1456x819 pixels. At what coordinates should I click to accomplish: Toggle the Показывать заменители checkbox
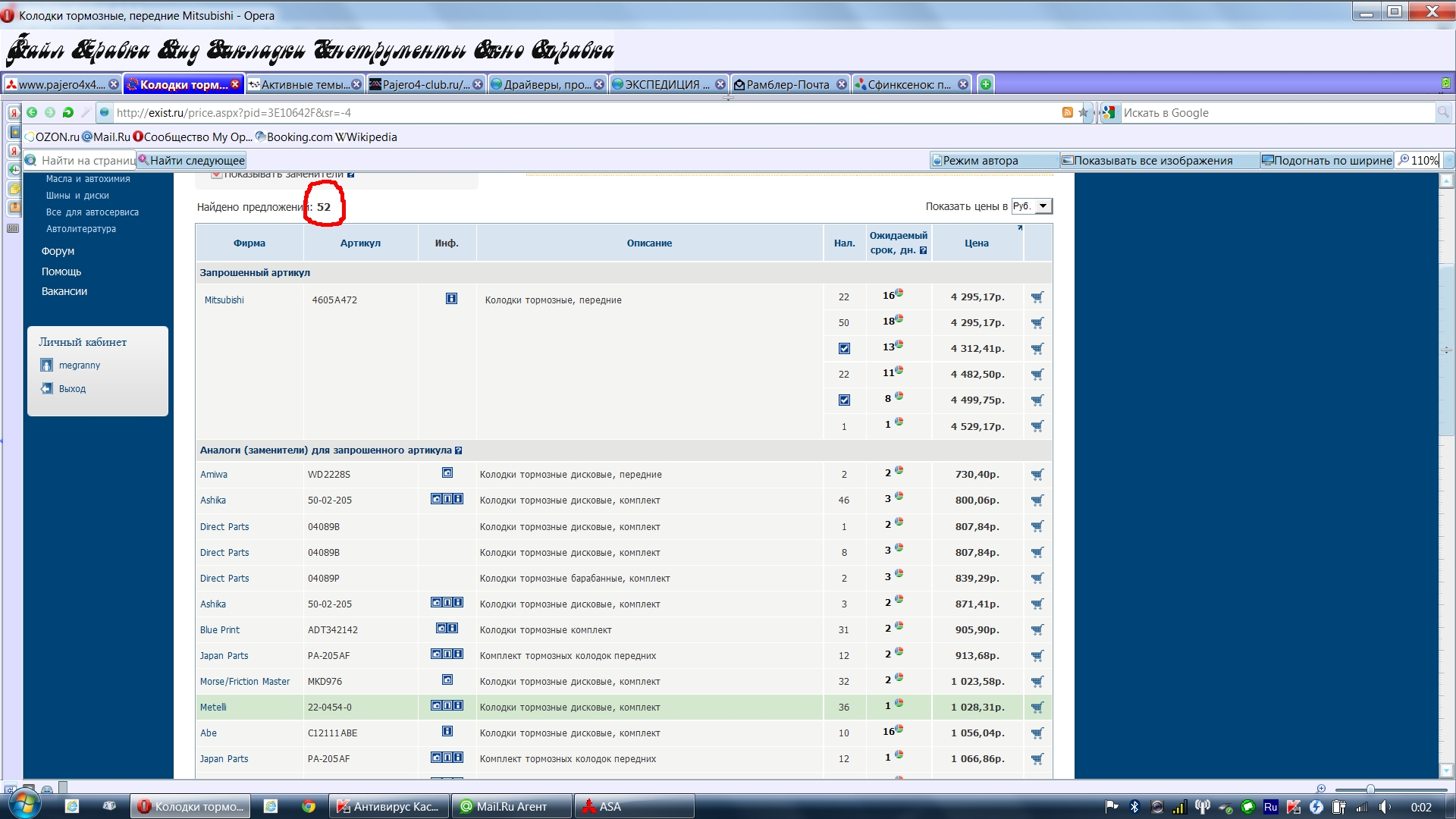pyautogui.click(x=216, y=175)
